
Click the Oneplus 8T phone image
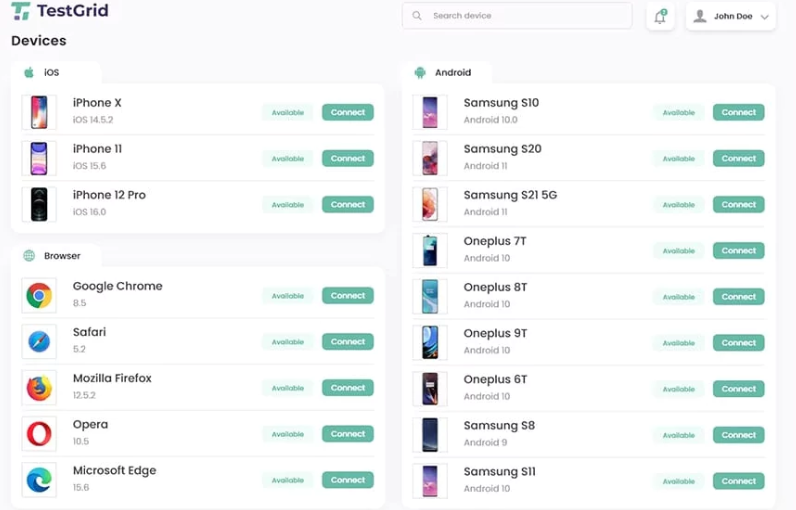click(430, 297)
